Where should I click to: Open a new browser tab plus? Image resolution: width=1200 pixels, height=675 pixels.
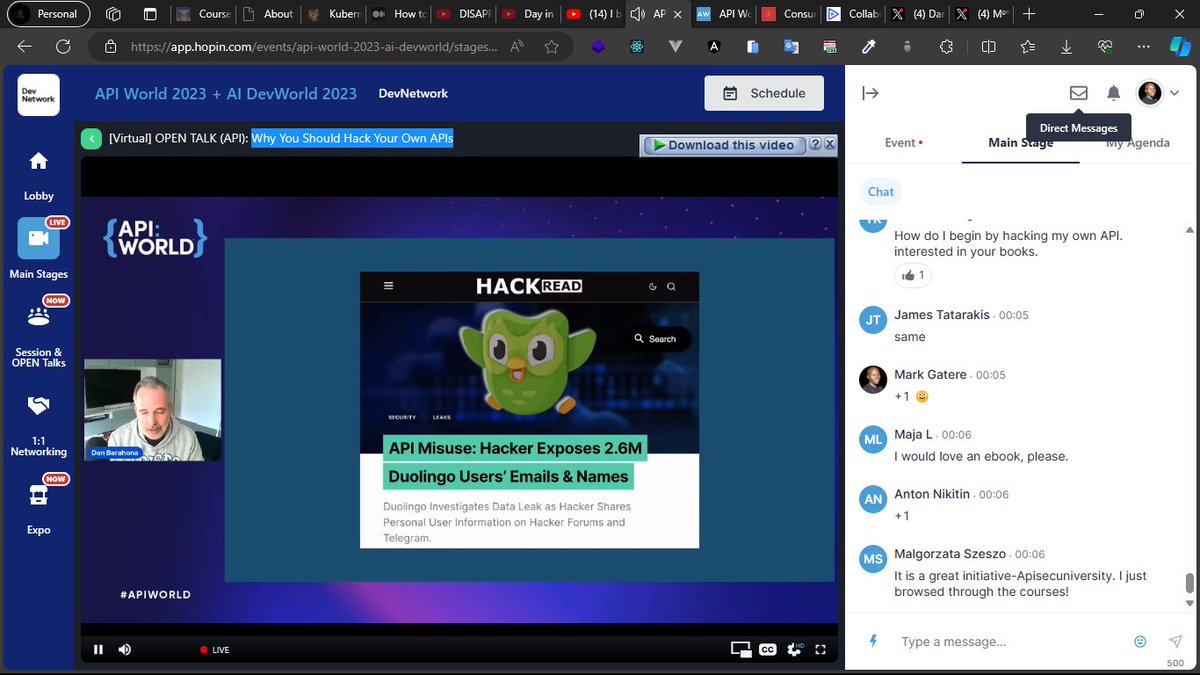(x=1029, y=14)
